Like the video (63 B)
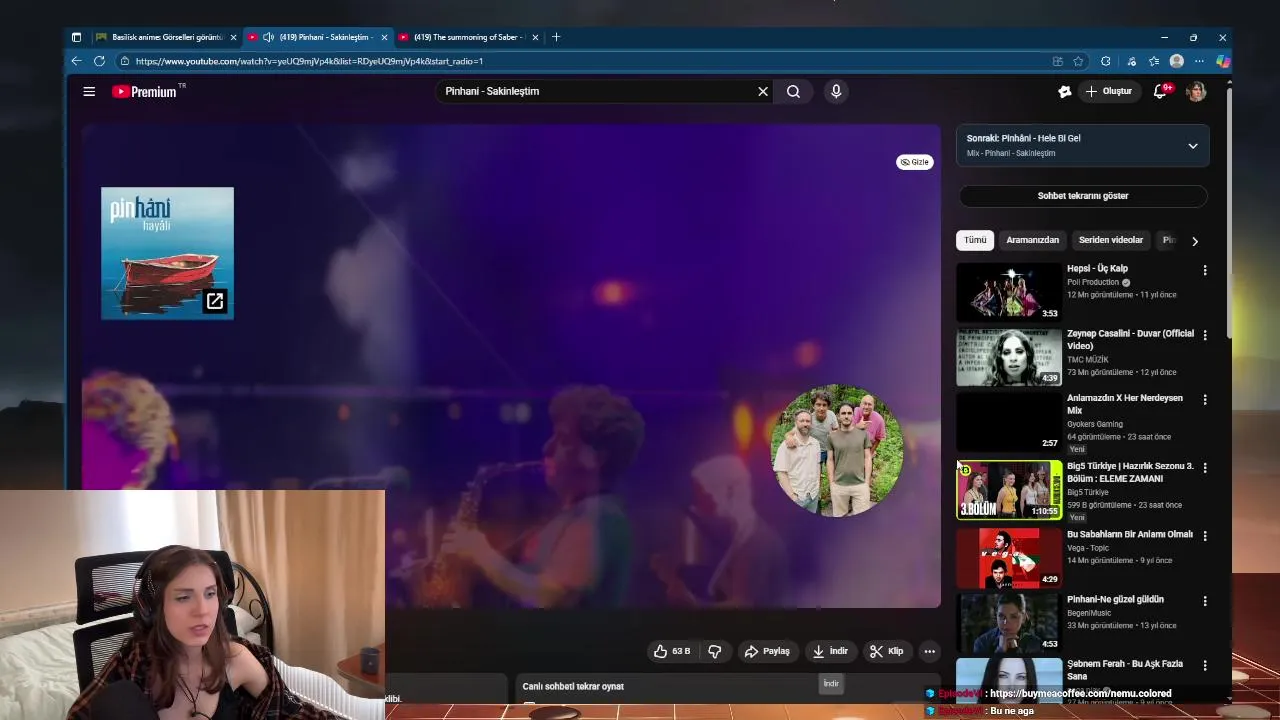The height and width of the screenshot is (720, 1280). point(672,651)
